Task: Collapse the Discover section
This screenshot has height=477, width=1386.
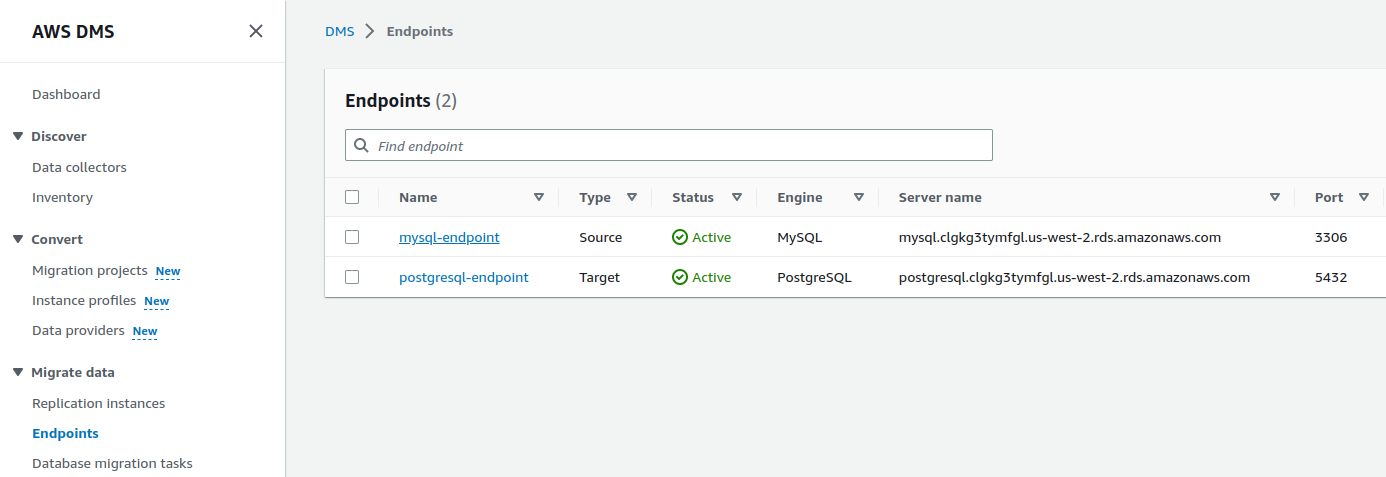Action: click(x=18, y=136)
